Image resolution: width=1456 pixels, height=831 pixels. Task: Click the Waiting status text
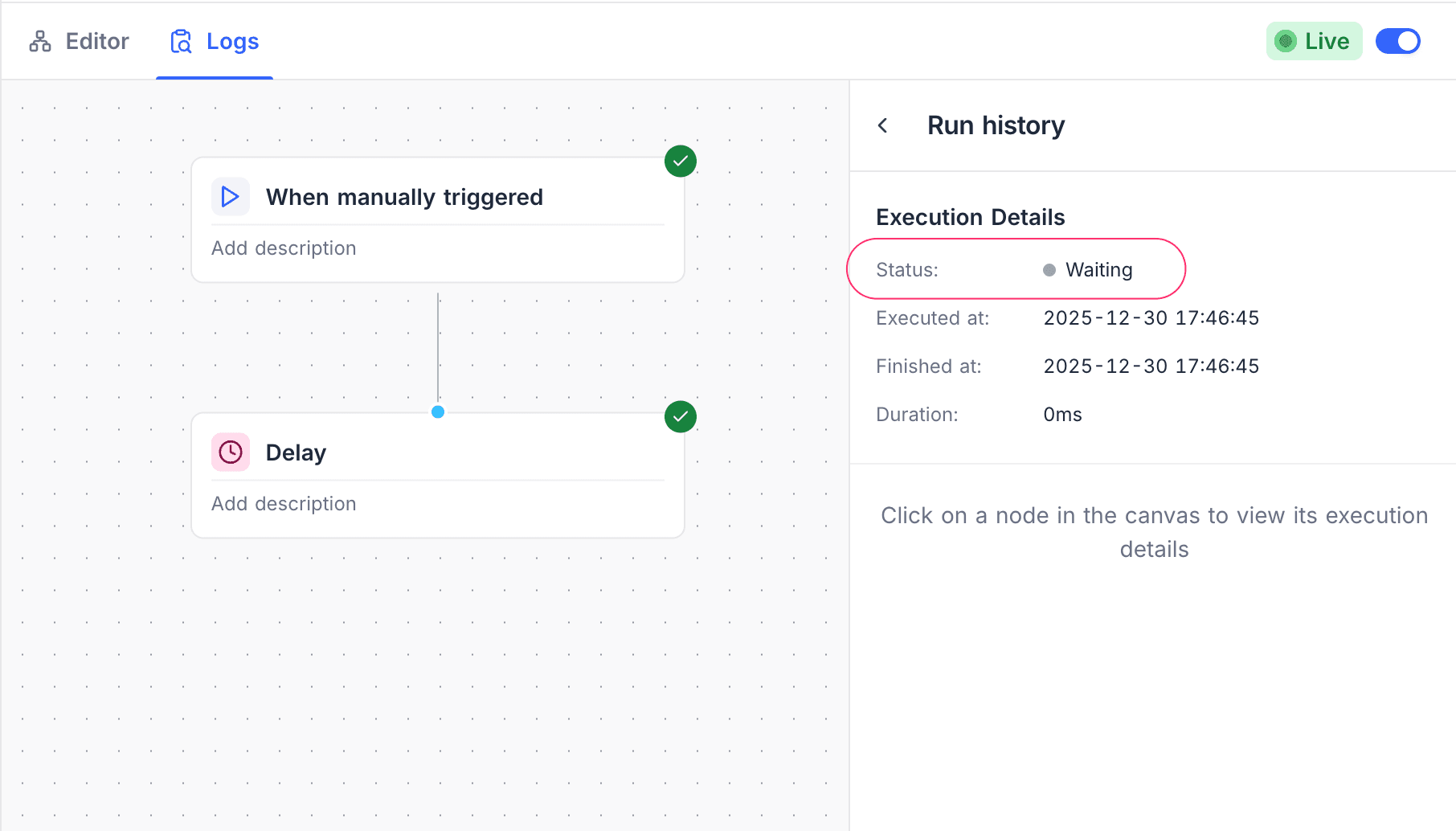(1098, 270)
